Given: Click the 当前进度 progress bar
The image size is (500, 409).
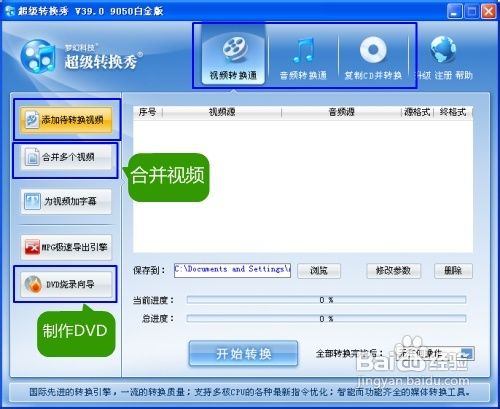Looking at the screenshot, I should point(326,300).
